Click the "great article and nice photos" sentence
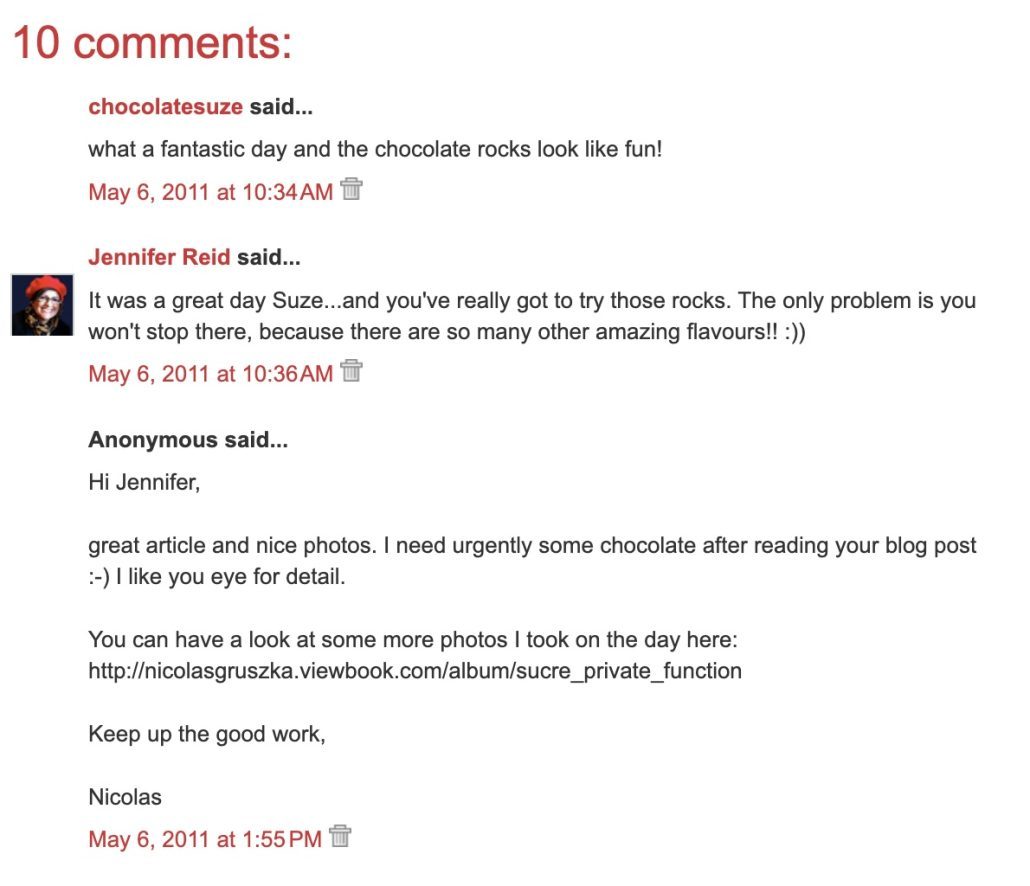Image resolution: width=1030 pixels, height=886 pixels. 532,546
